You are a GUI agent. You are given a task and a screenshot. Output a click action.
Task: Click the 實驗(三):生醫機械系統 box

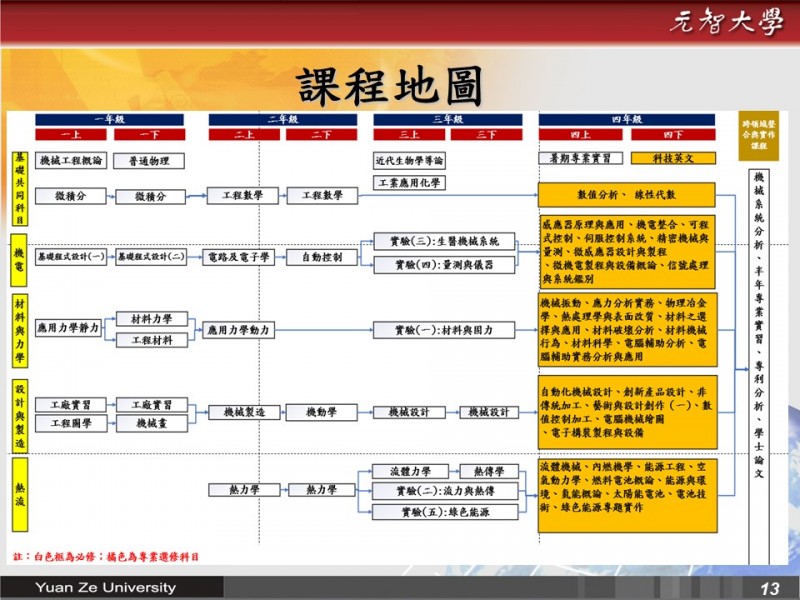coord(443,242)
